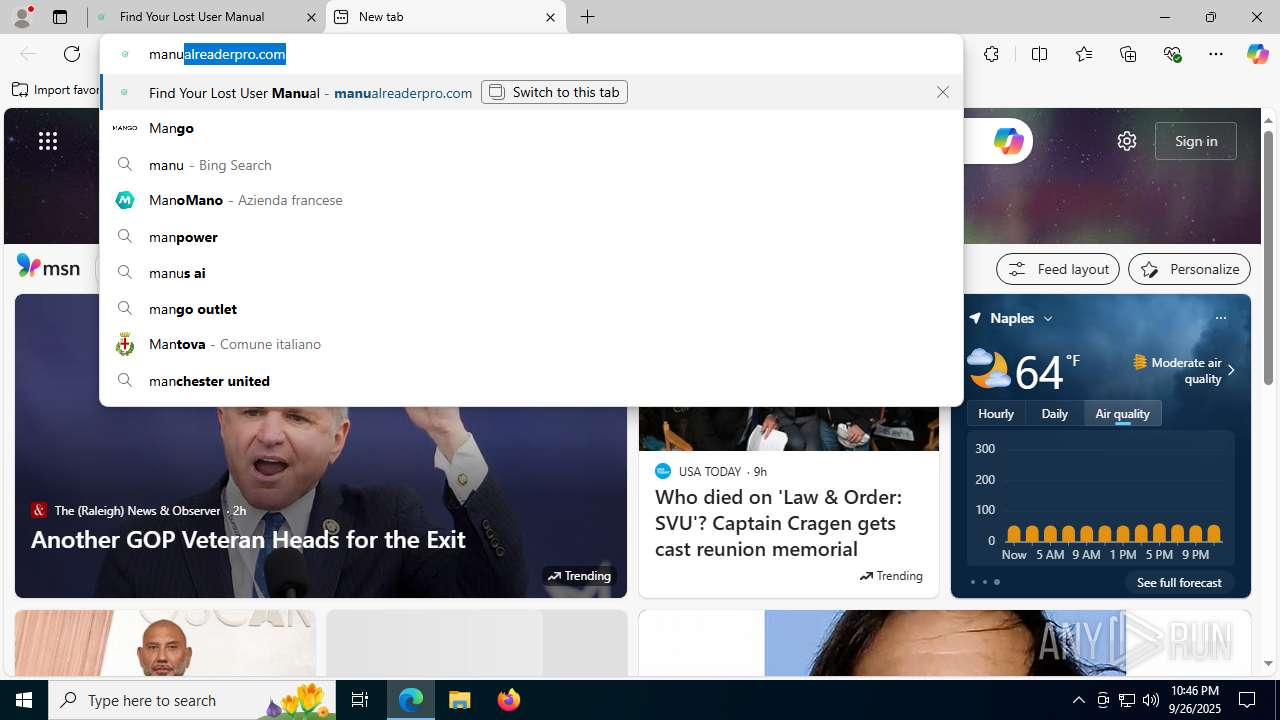
Task: Click the volume speaker tray icon
Action: 1151,700
